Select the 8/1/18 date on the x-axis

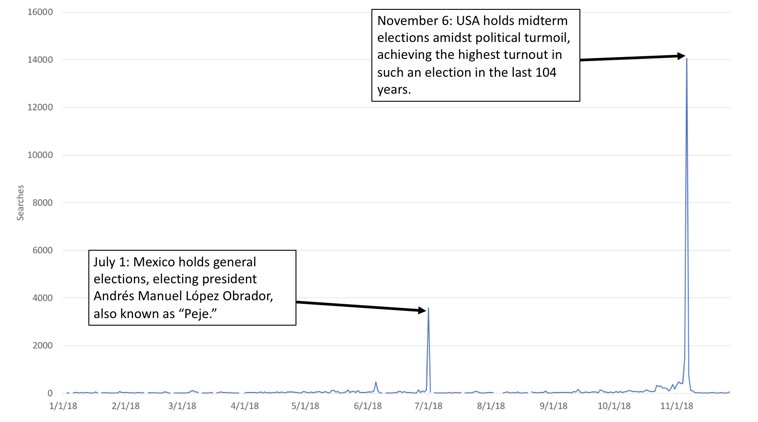[490, 406]
